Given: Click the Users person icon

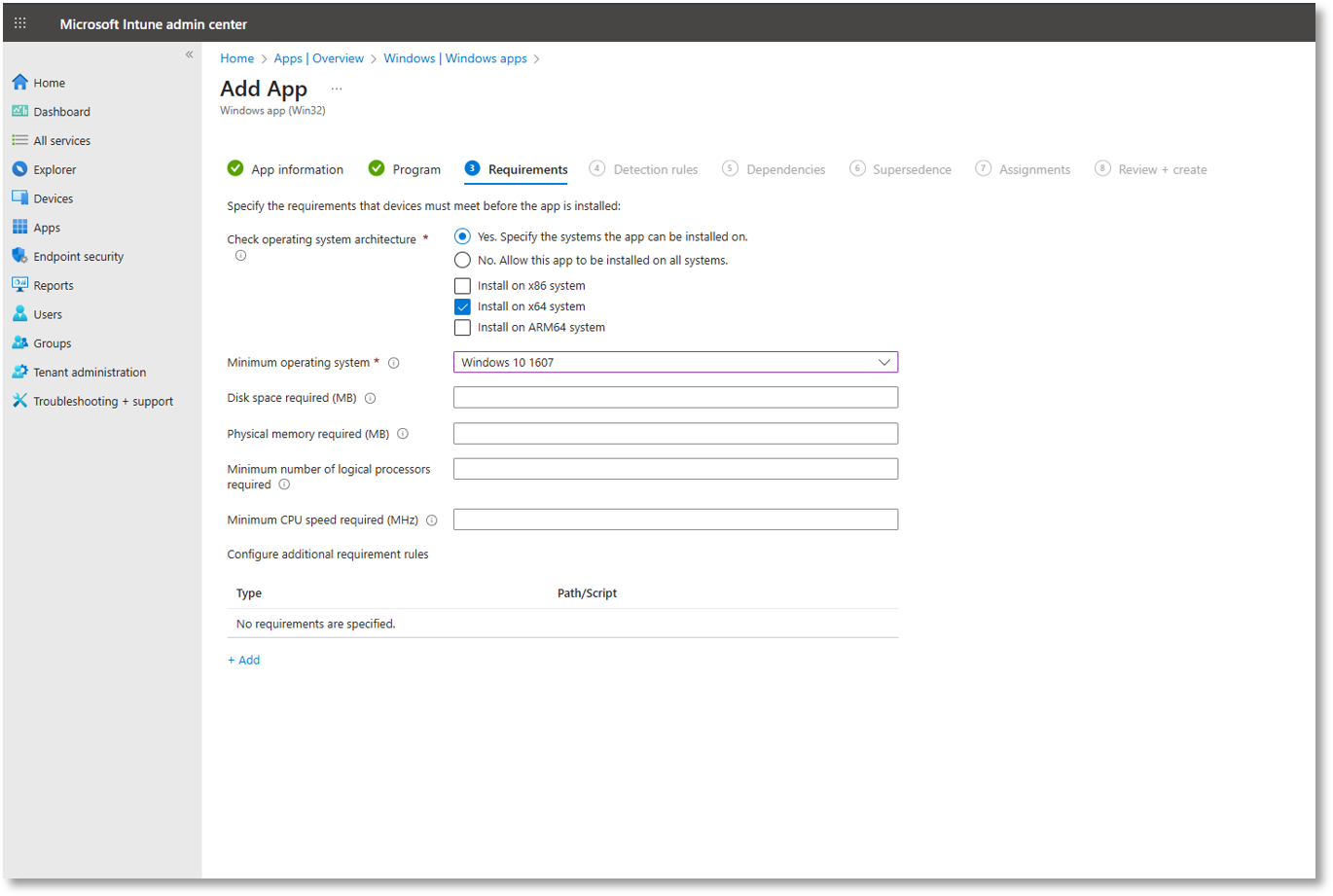Looking at the screenshot, I should click(19, 313).
